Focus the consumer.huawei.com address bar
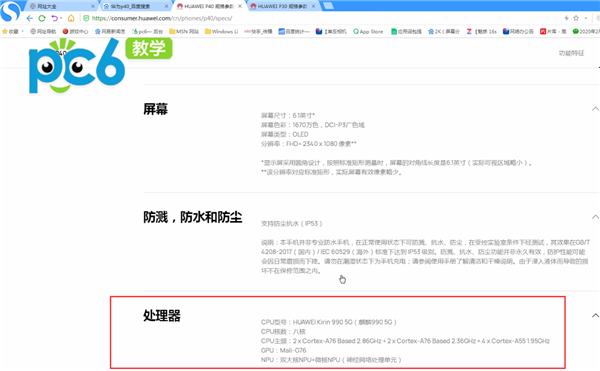The image size is (600, 371). (162, 18)
